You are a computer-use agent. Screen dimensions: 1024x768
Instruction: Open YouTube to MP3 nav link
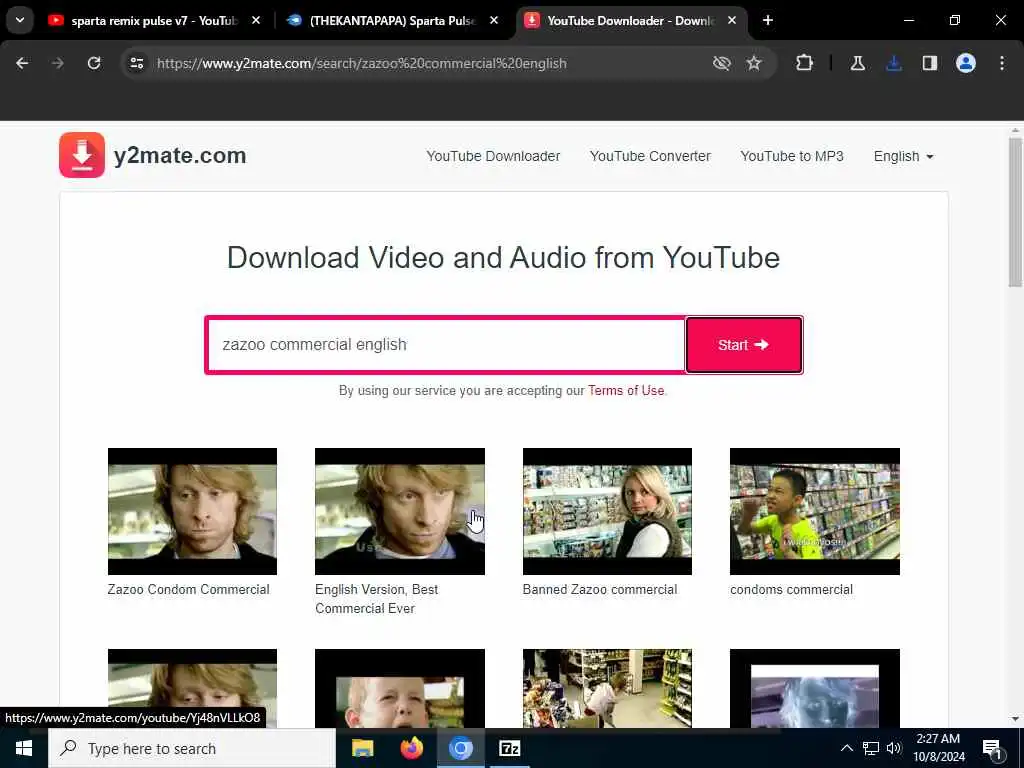[x=792, y=156]
